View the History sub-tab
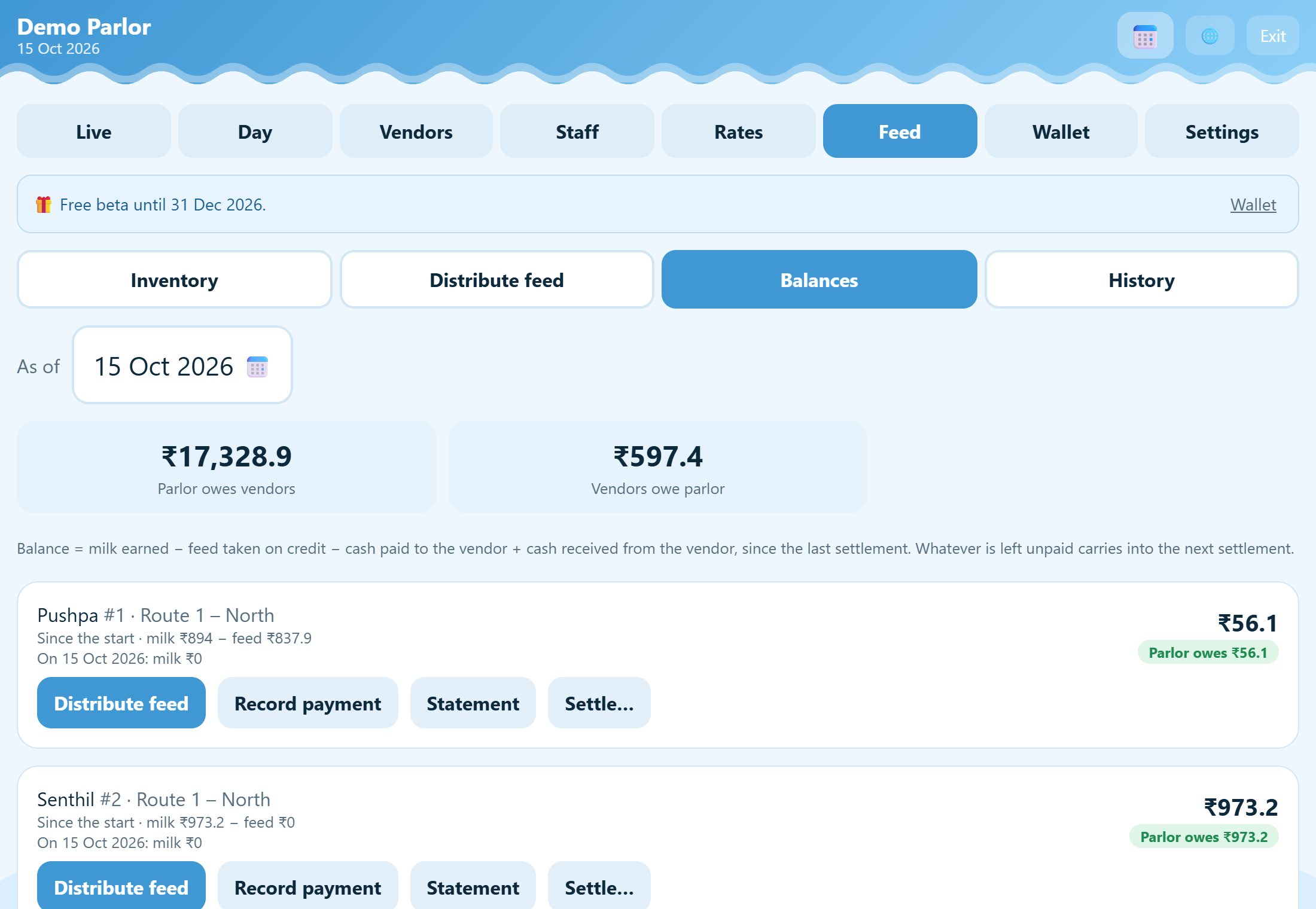The image size is (1316, 909). click(x=1141, y=280)
